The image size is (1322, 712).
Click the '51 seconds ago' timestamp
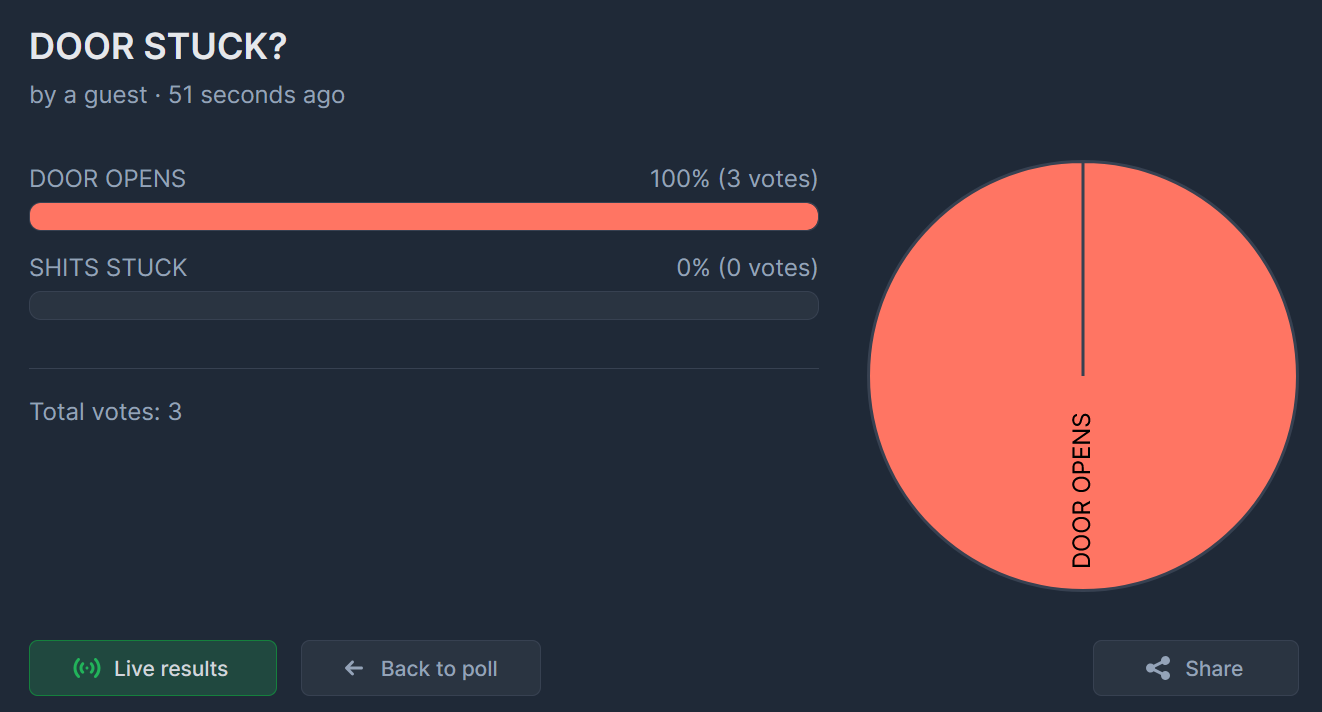[256, 95]
